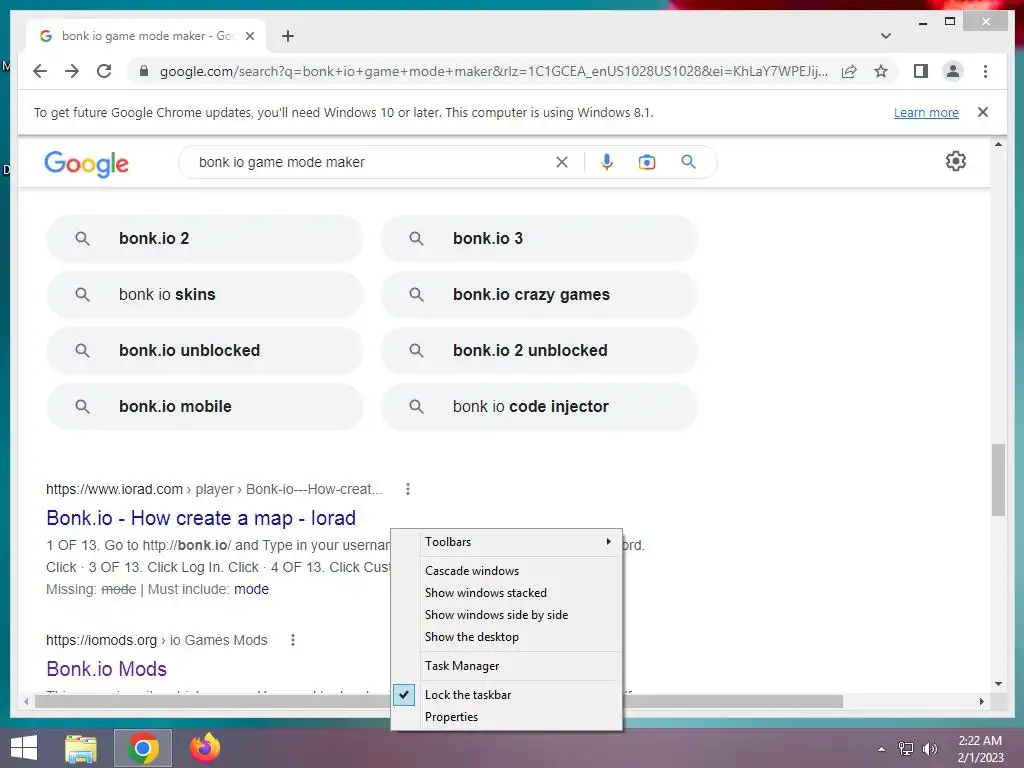
Task: Open volume speaker tray icon
Action: [930, 749]
